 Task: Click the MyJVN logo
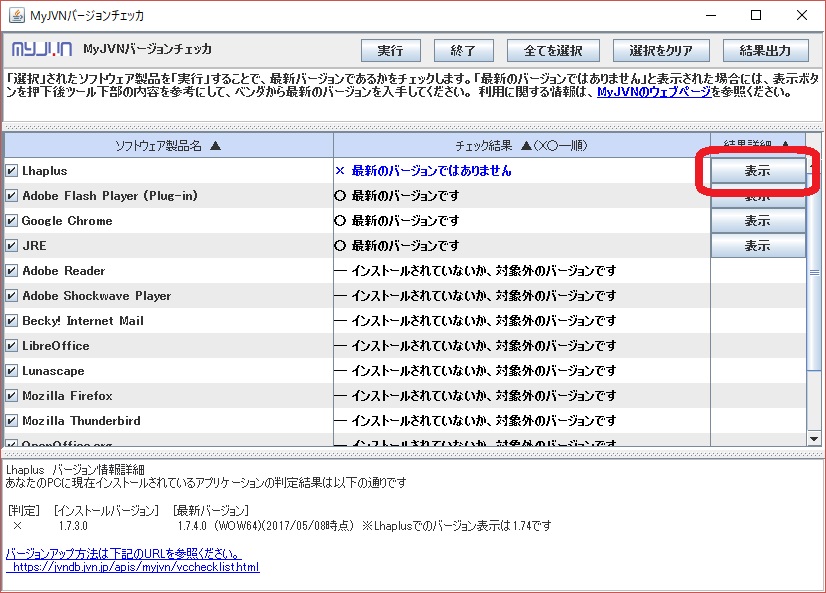click(x=42, y=50)
